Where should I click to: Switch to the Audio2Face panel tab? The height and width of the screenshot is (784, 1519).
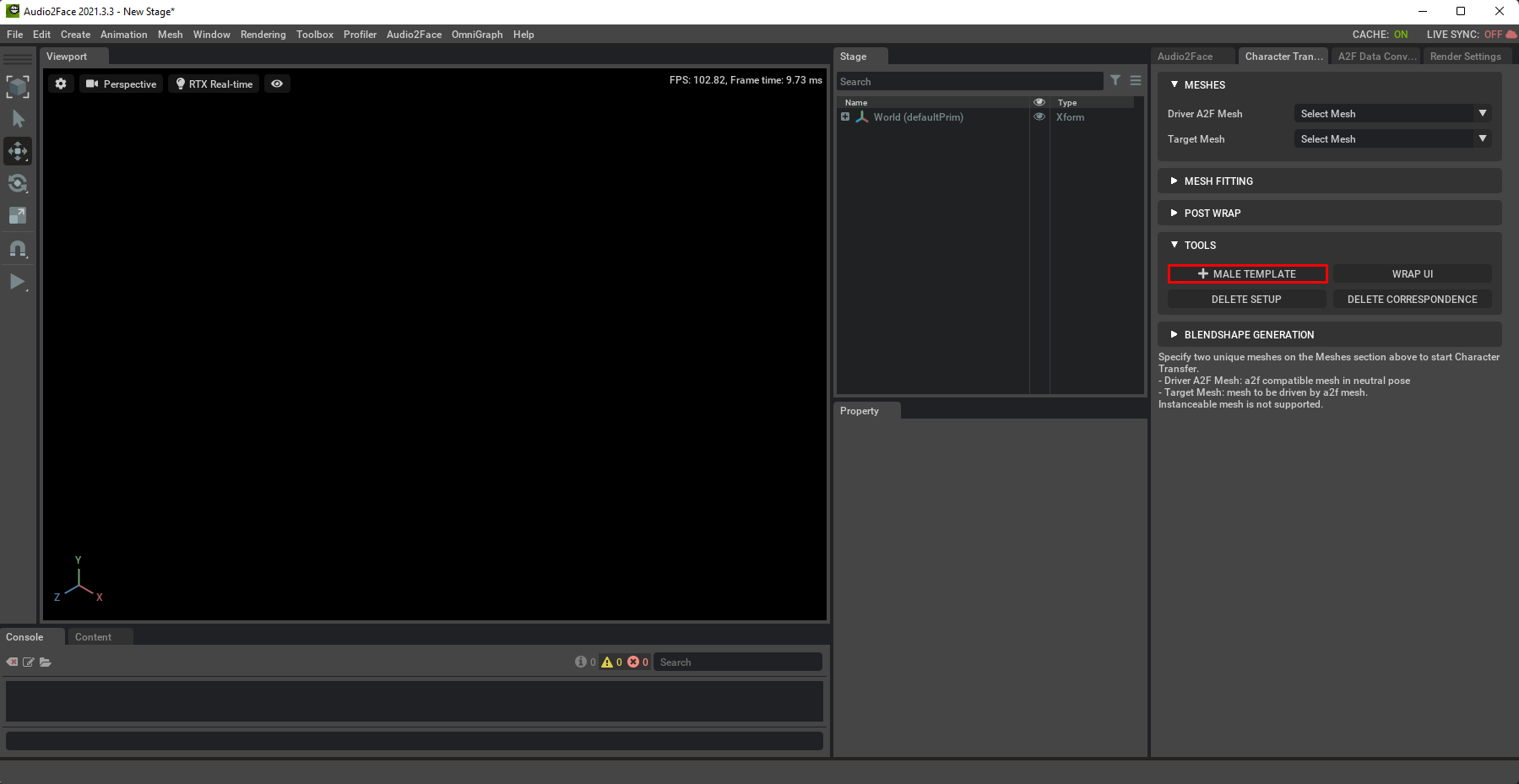[x=1185, y=57]
